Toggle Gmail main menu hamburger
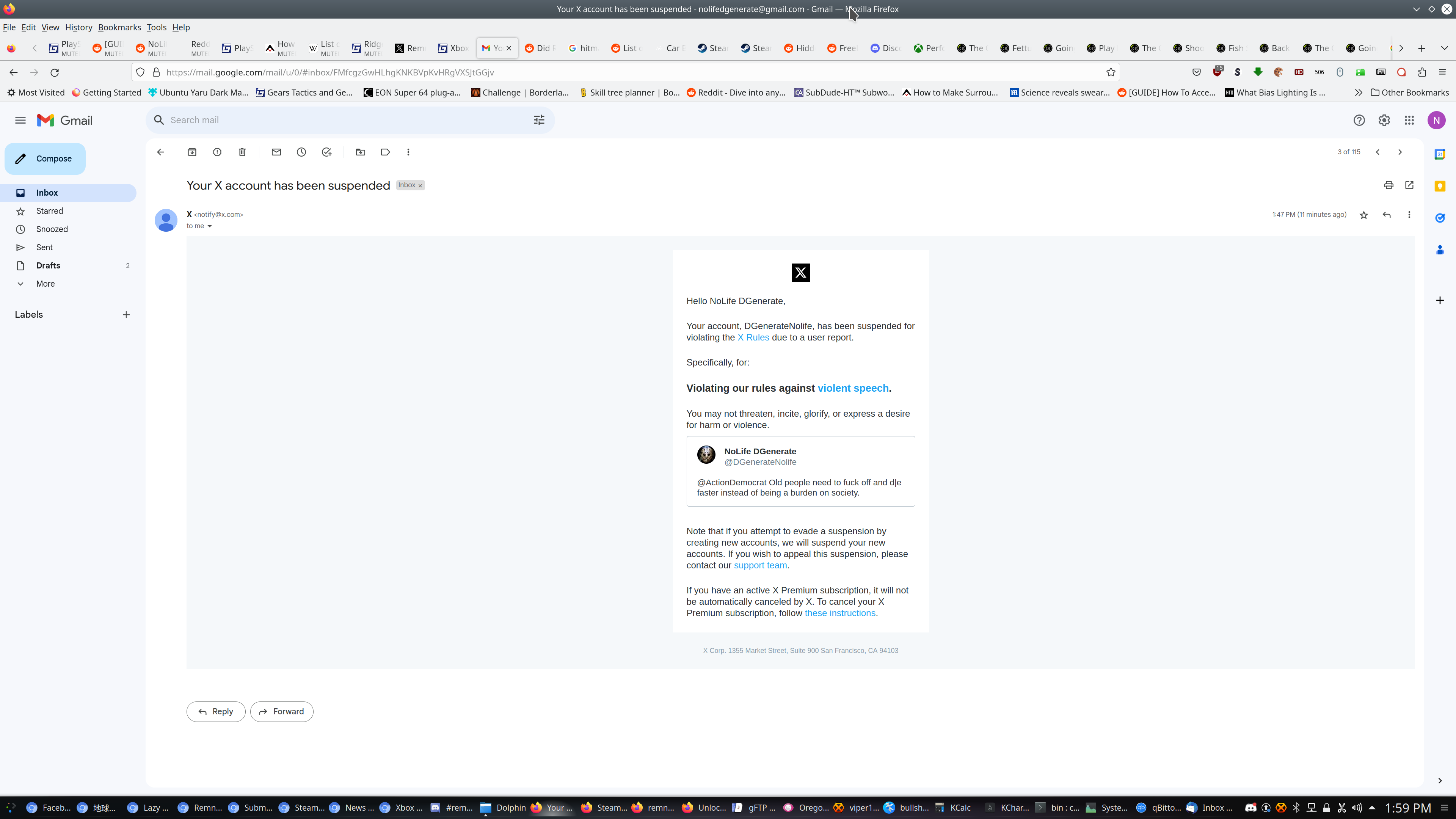 pyautogui.click(x=20, y=121)
